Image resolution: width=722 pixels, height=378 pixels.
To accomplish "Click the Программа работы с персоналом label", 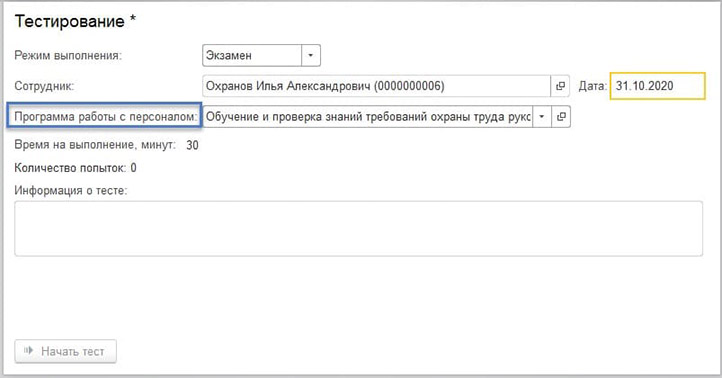I will pos(105,116).
